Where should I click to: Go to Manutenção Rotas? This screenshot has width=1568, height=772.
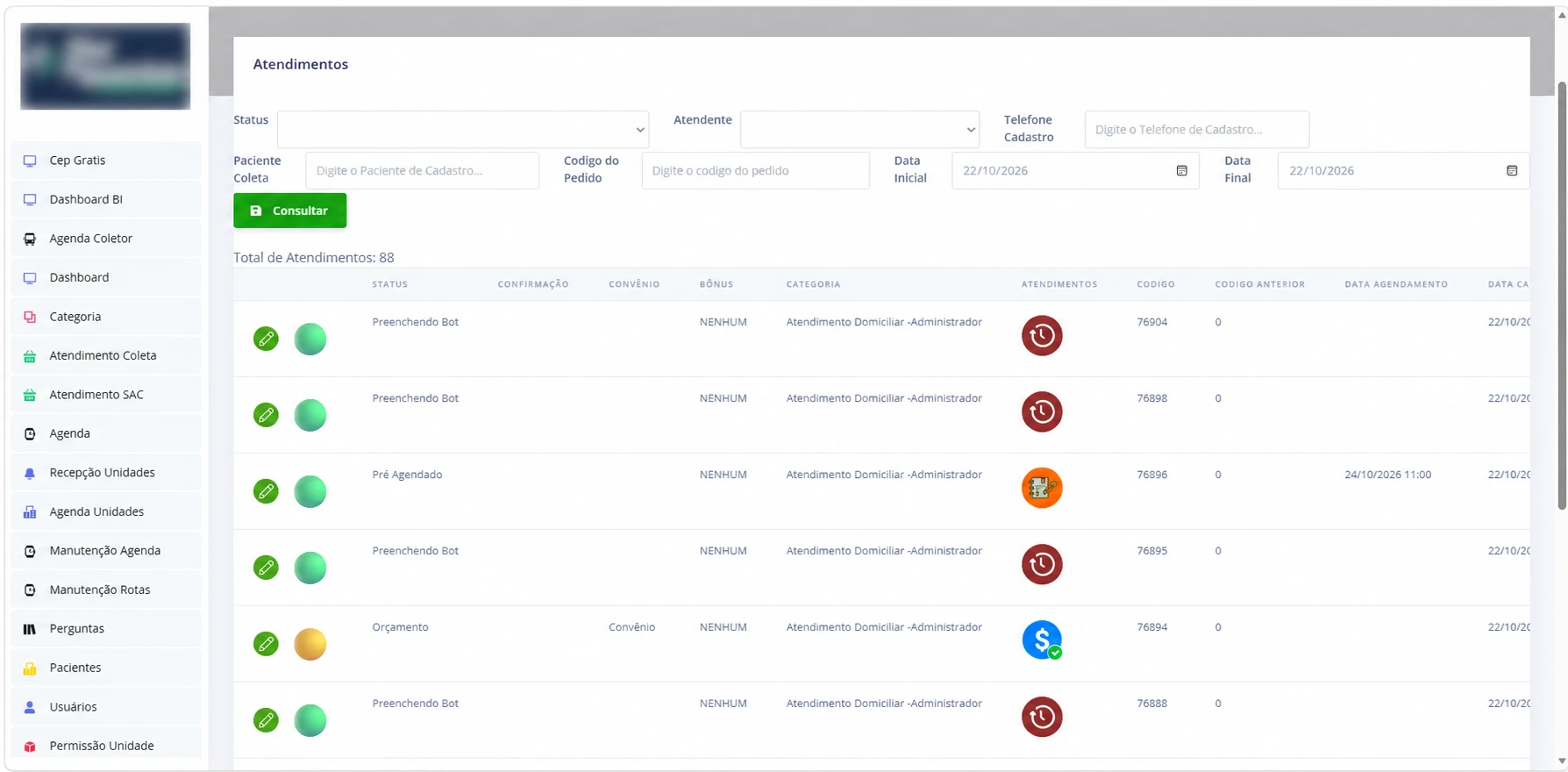point(105,590)
